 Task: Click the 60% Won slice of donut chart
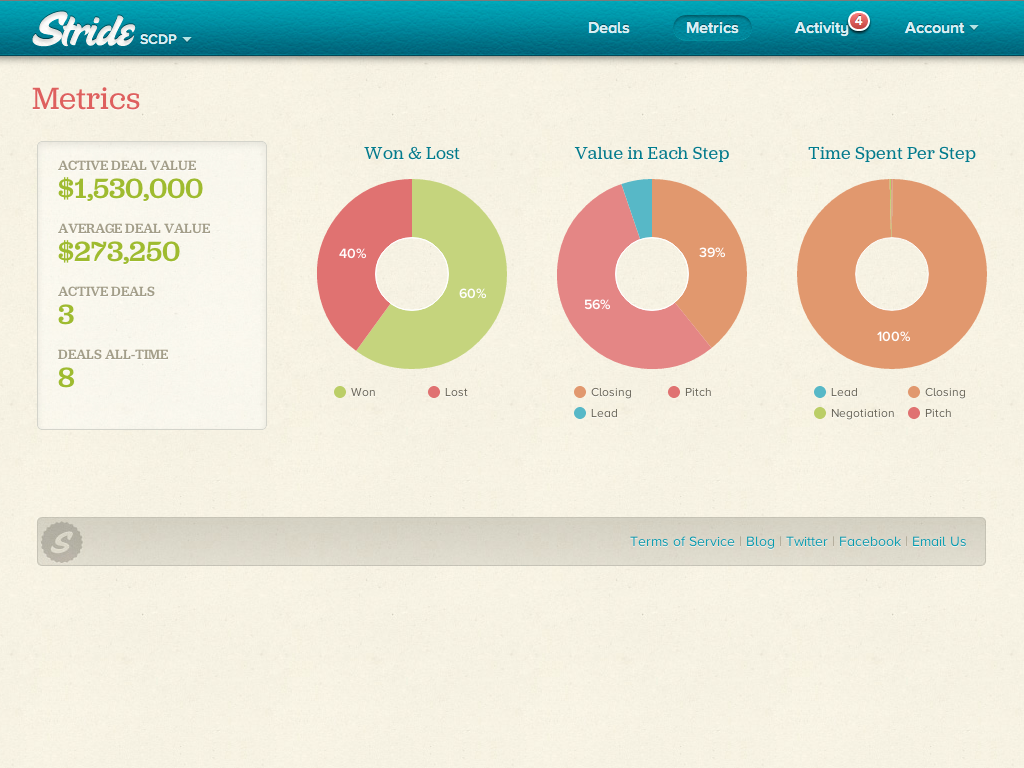pos(472,294)
